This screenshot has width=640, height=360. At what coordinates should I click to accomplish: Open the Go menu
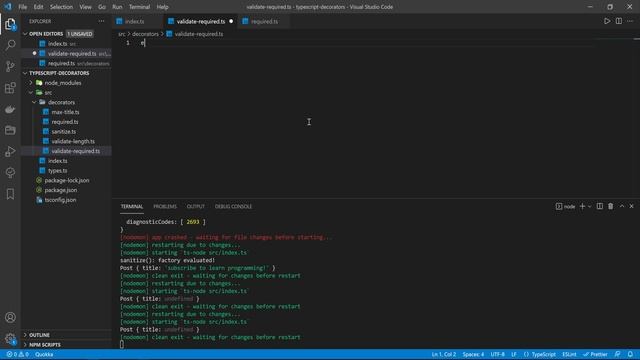click(x=102, y=7)
